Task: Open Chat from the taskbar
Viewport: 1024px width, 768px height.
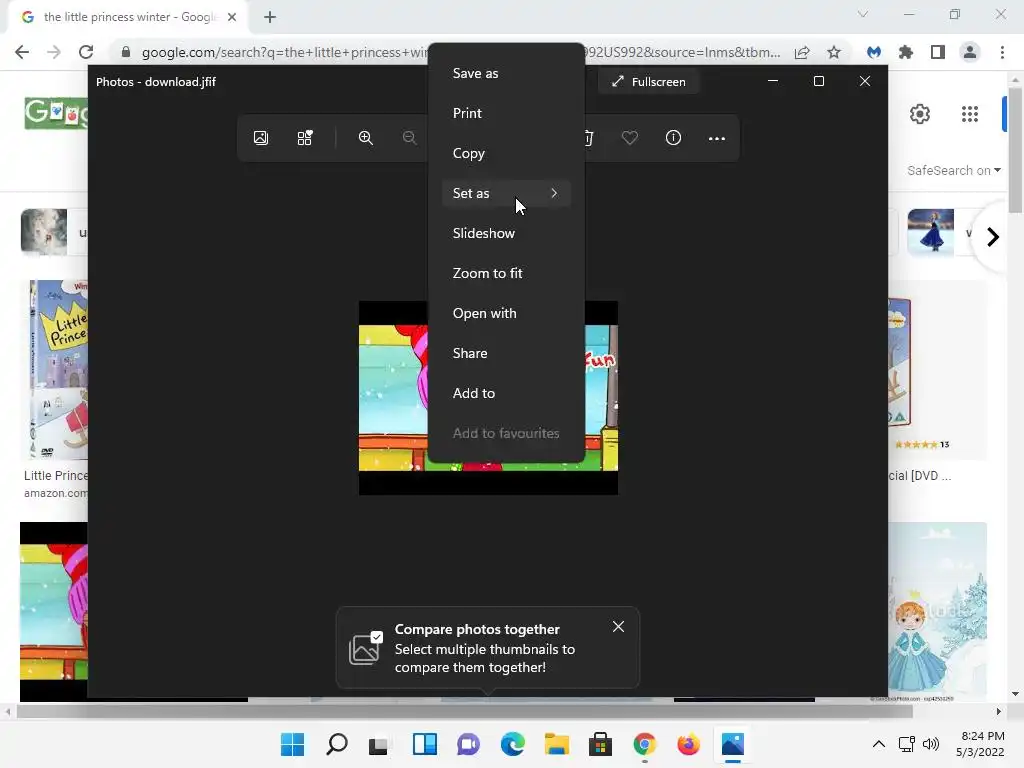Action: point(468,744)
